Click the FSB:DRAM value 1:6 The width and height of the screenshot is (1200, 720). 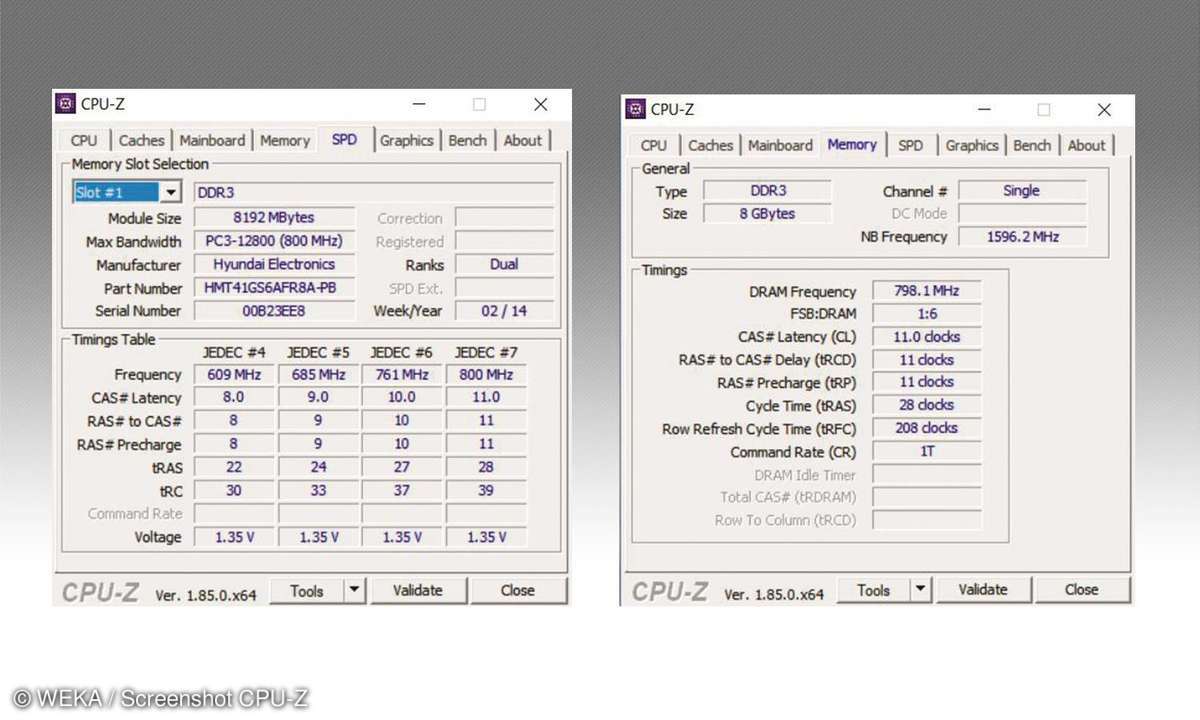[x=926, y=314]
